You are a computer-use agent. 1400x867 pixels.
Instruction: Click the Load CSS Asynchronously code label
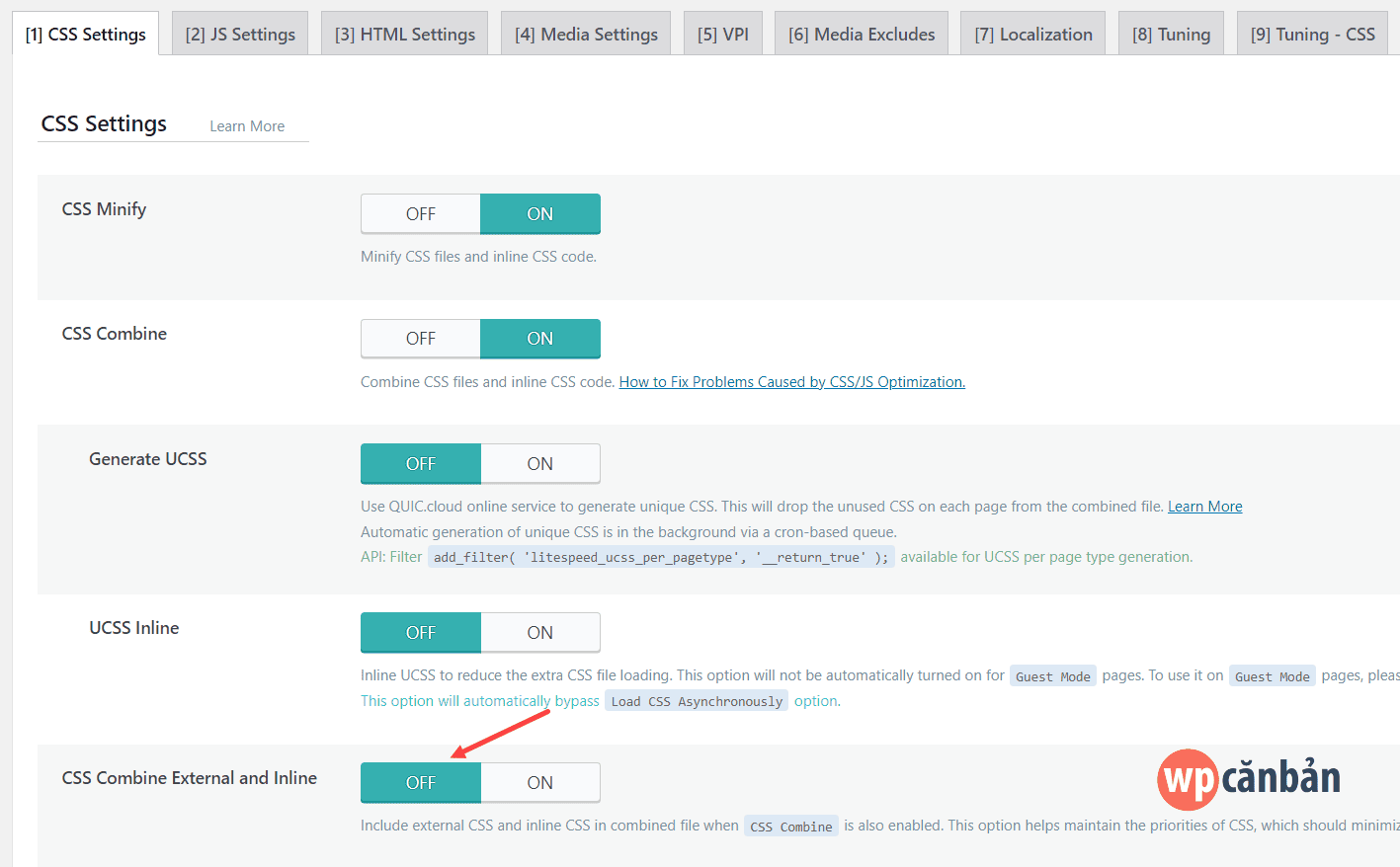[697, 702]
